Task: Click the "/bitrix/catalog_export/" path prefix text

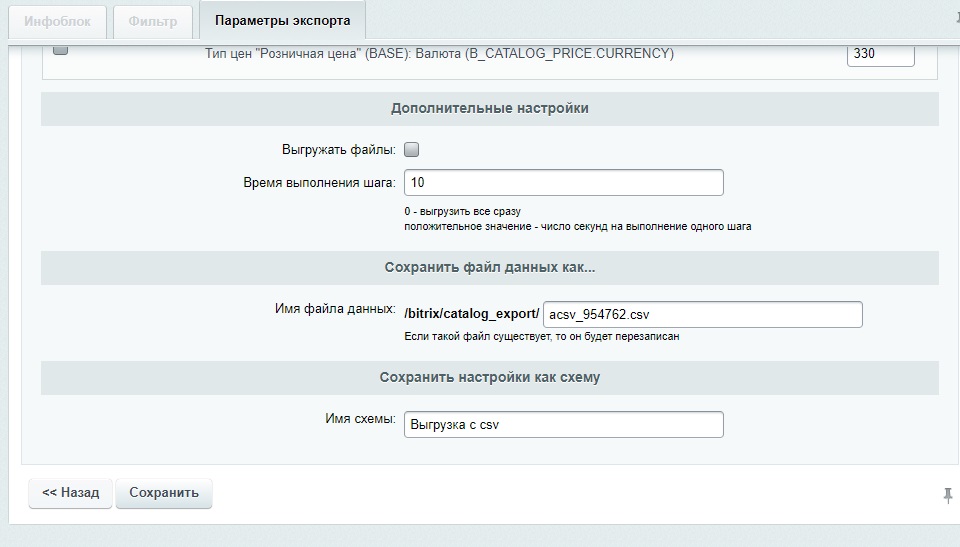Action: coord(471,314)
